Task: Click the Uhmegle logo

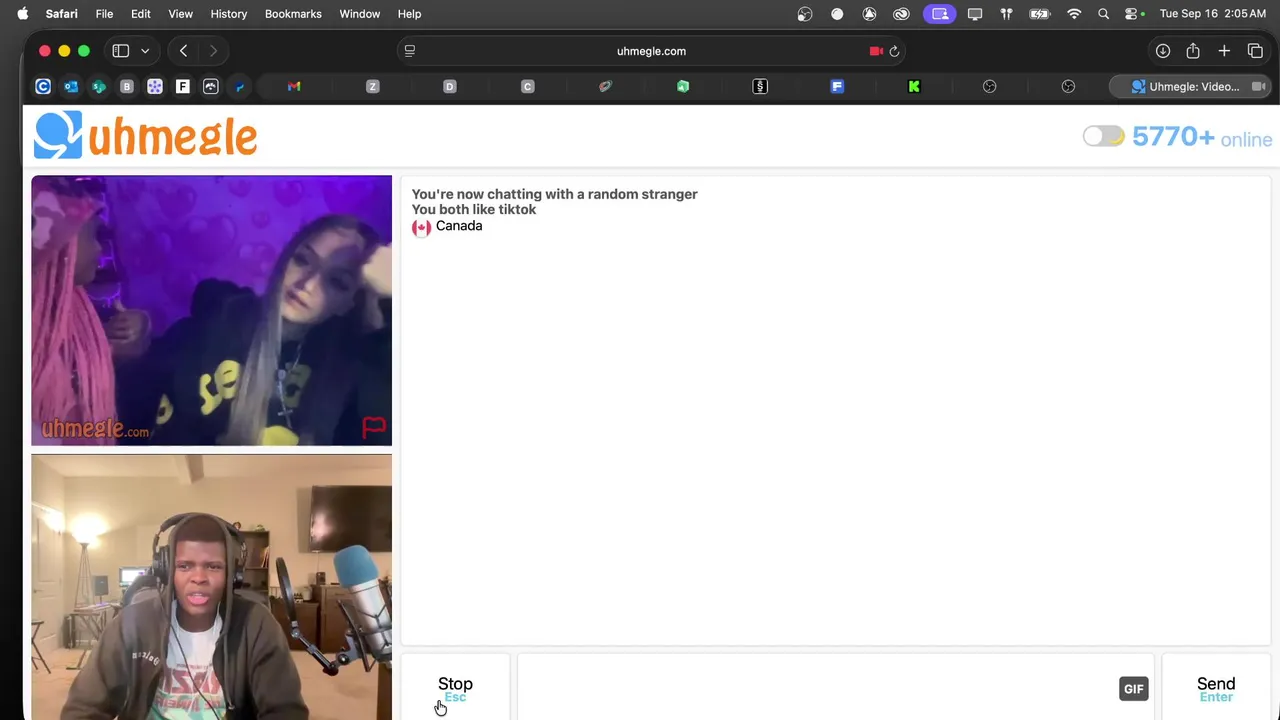Action: tap(146, 135)
